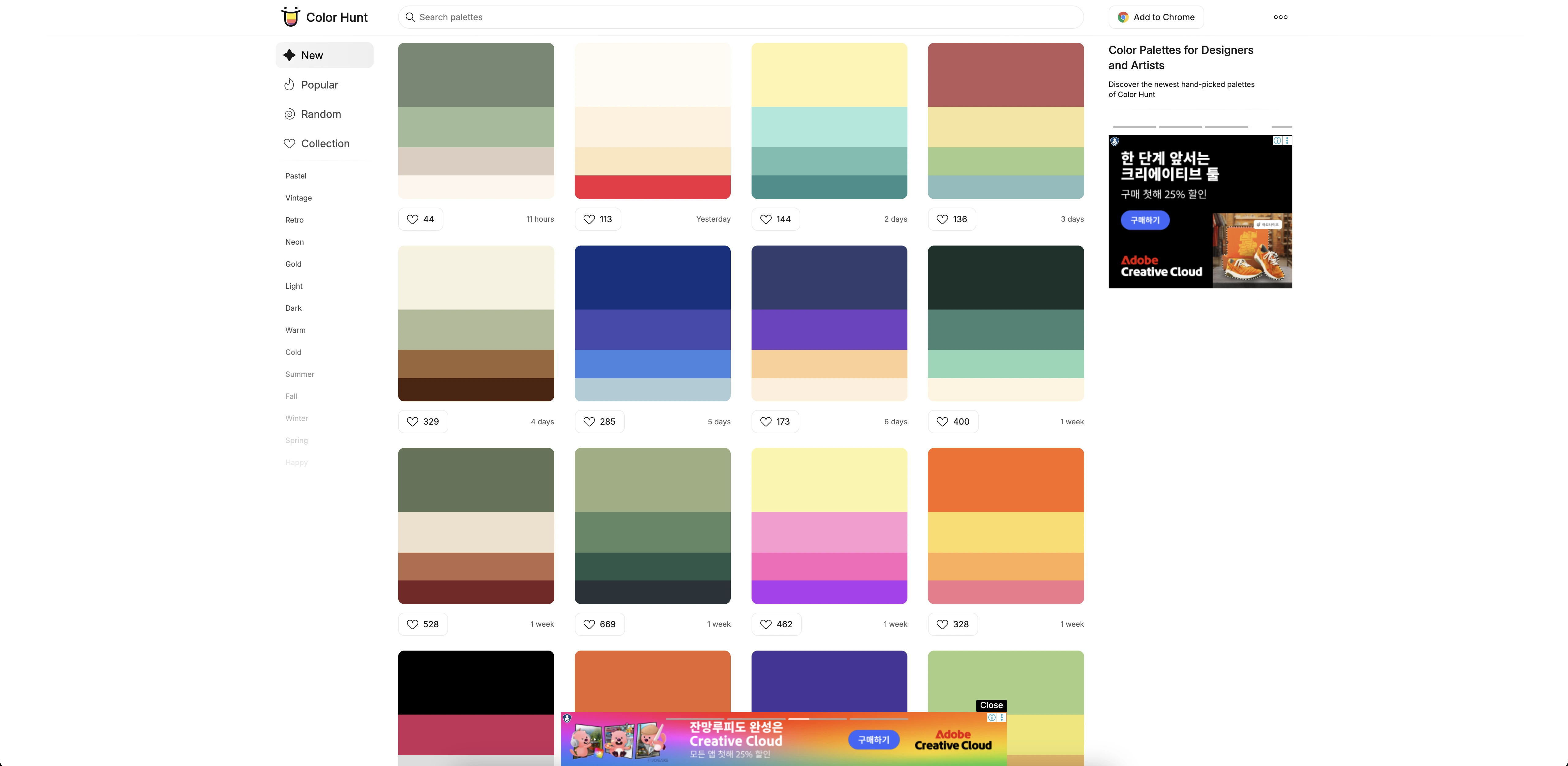Select the Gold tag
The width and height of the screenshot is (1568, 766).
[293, 264]
